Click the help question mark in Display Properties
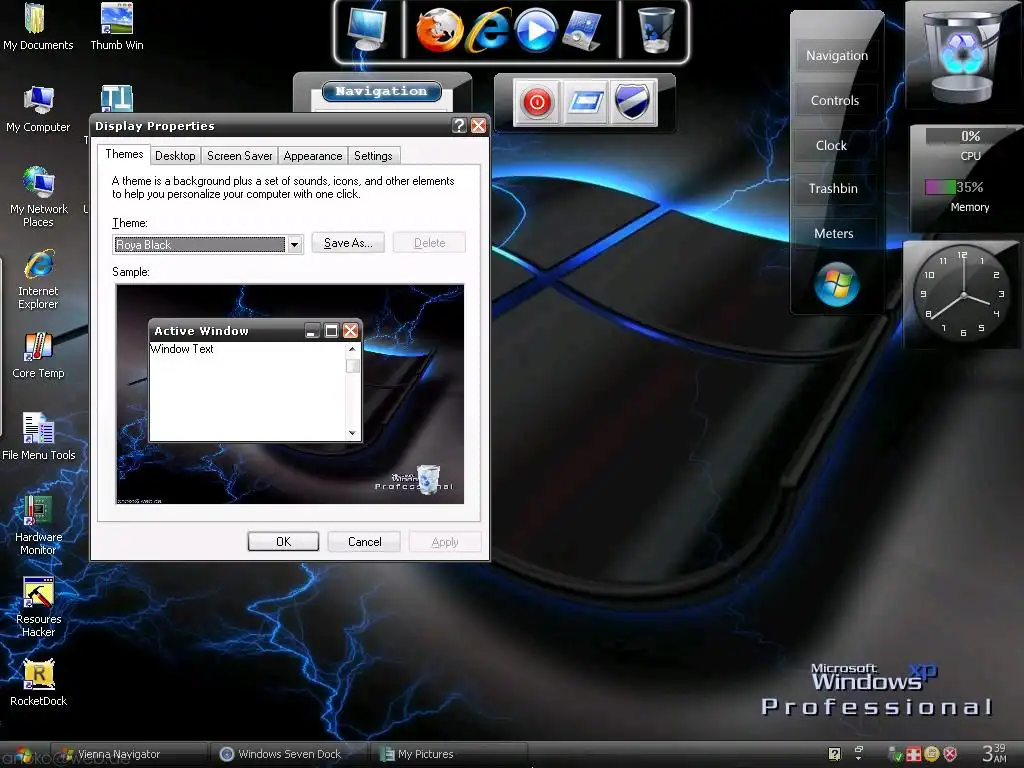Screen dimensions: 1024x768 (459, 125)
